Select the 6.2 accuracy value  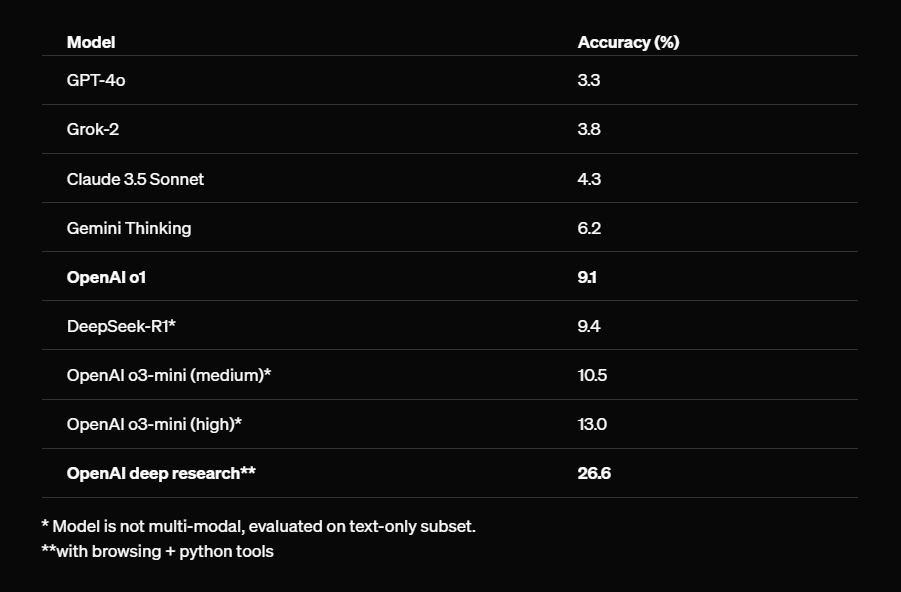coord(589,228)
